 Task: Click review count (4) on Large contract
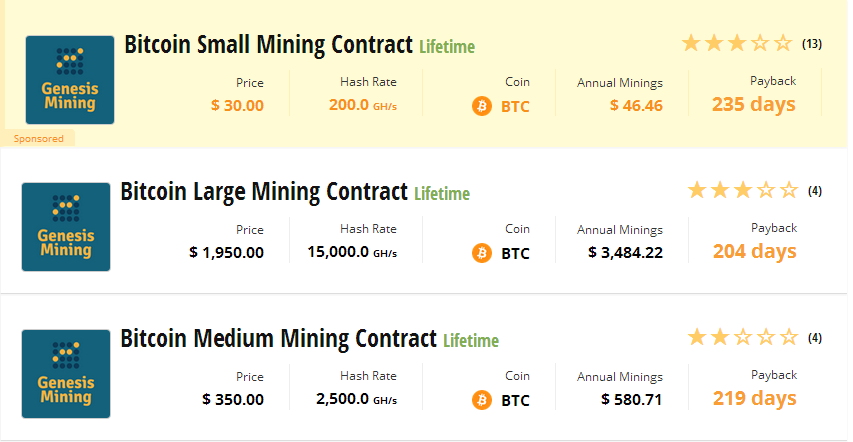click(814, 191)
